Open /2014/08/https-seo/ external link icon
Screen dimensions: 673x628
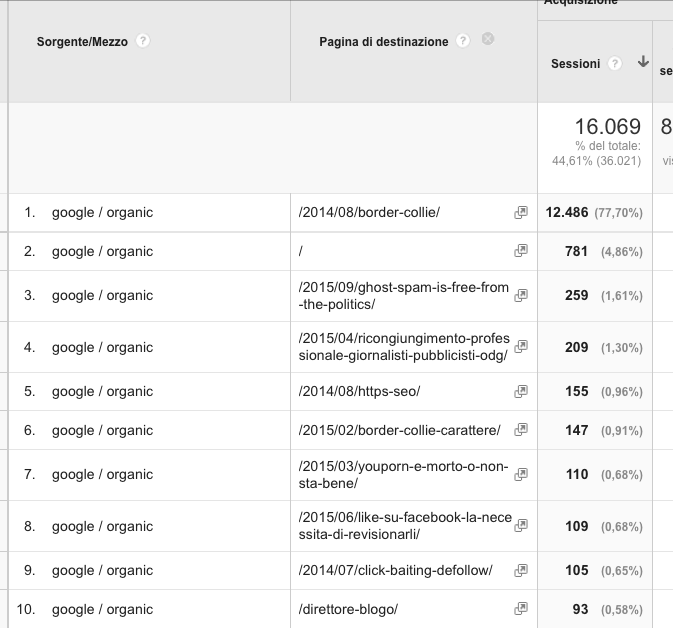tap(521, 391)
